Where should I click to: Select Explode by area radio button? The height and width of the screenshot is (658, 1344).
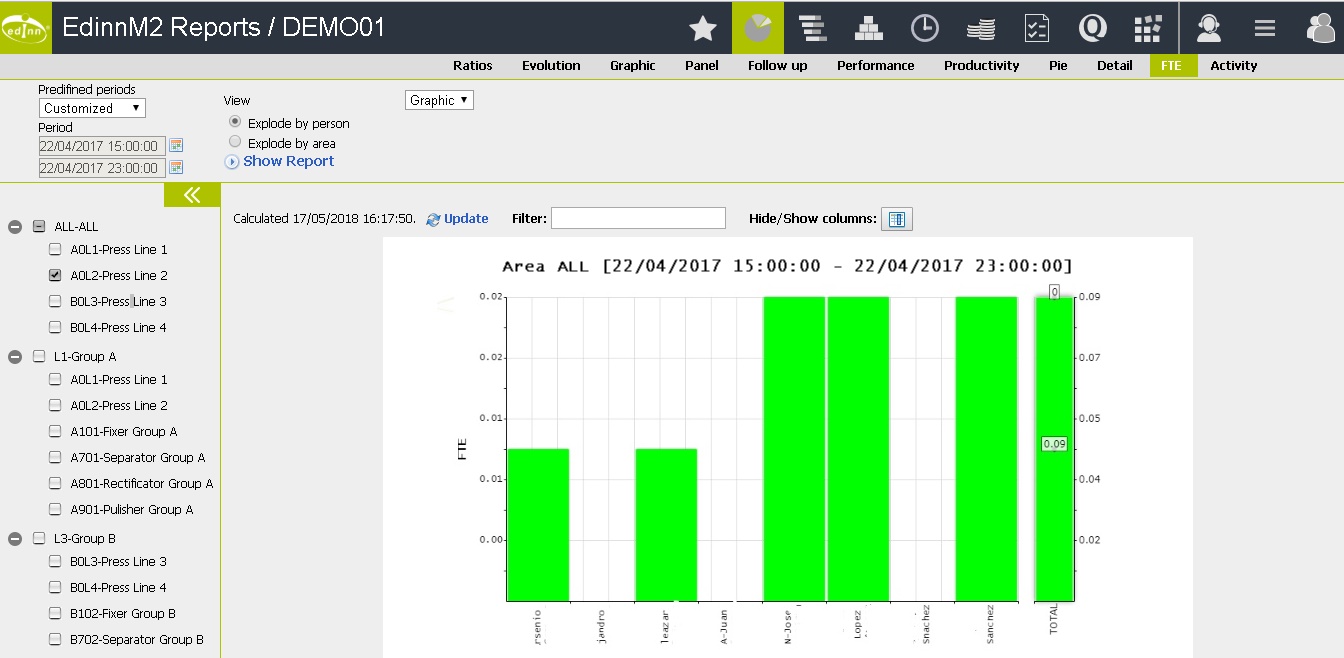(x=235, y=142)
